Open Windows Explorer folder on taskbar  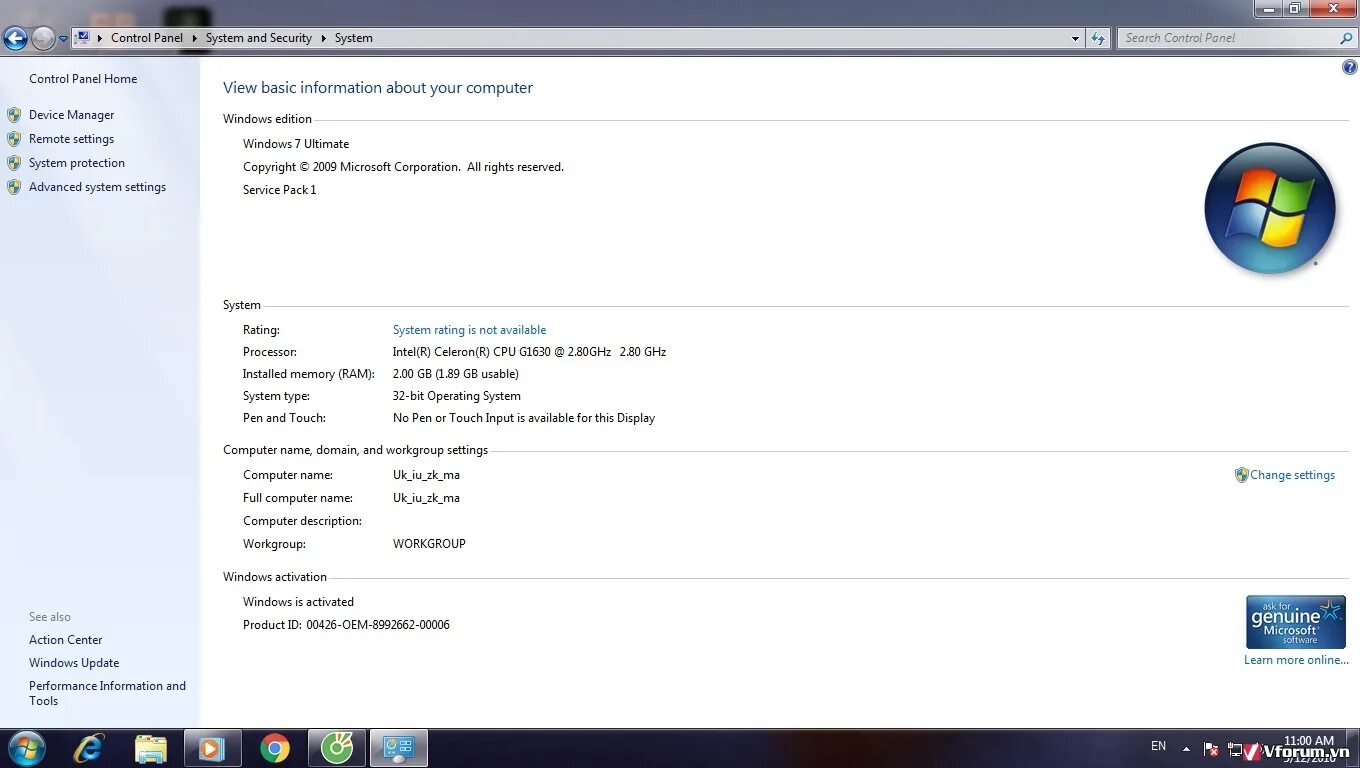click(x=151, y=748)
